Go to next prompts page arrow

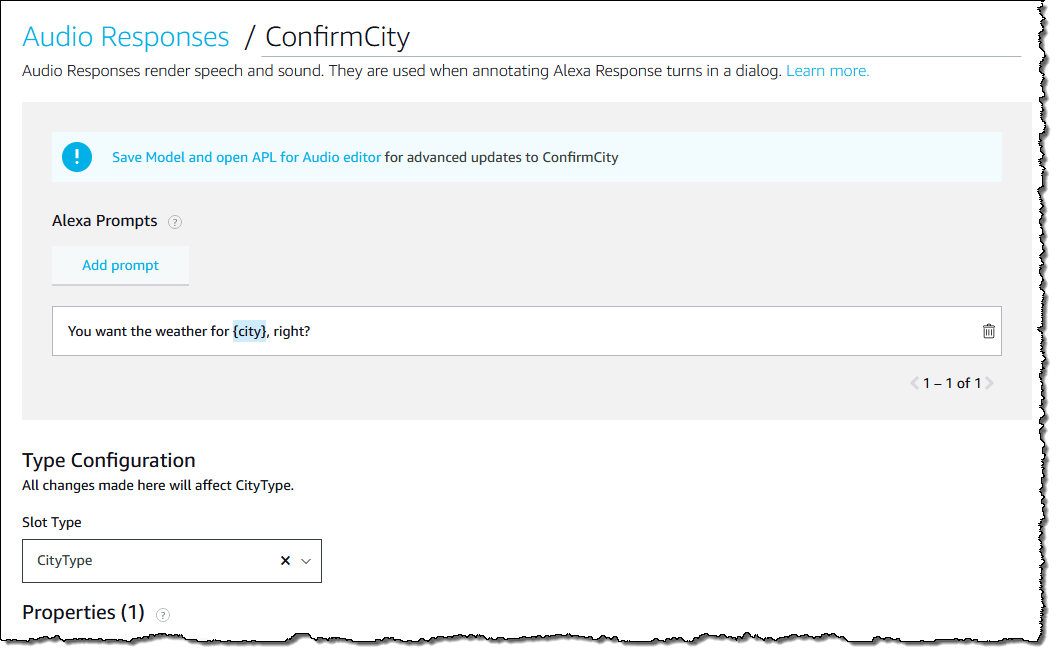[989, 383]
